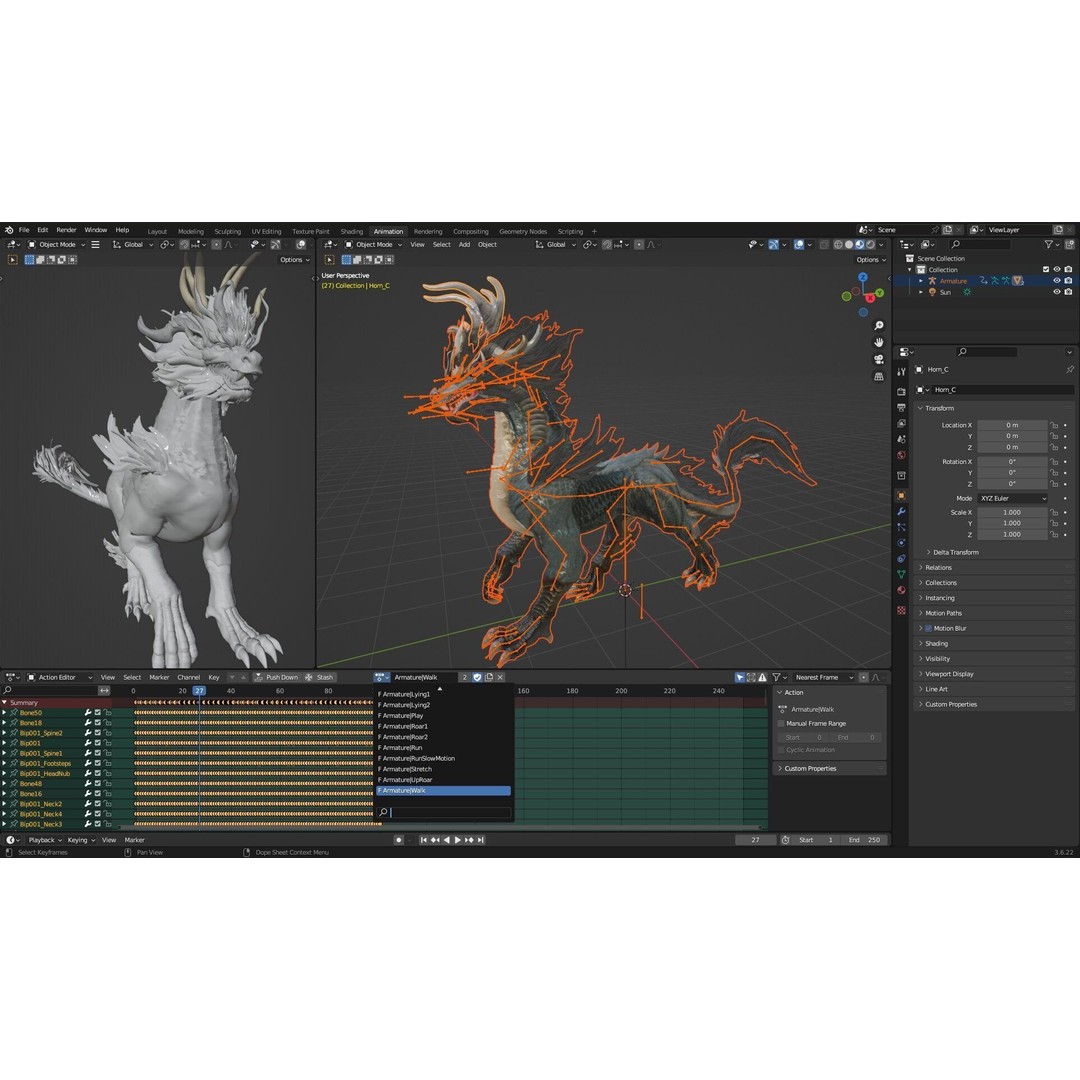This screenshot has width=1080, height=1080.
Task: Click the End frame 250 field
Action: pos(864,840)
